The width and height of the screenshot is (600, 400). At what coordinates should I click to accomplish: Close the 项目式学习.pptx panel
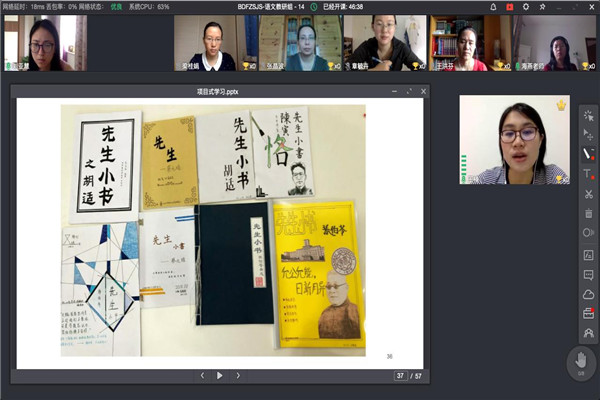pos(423,91)
